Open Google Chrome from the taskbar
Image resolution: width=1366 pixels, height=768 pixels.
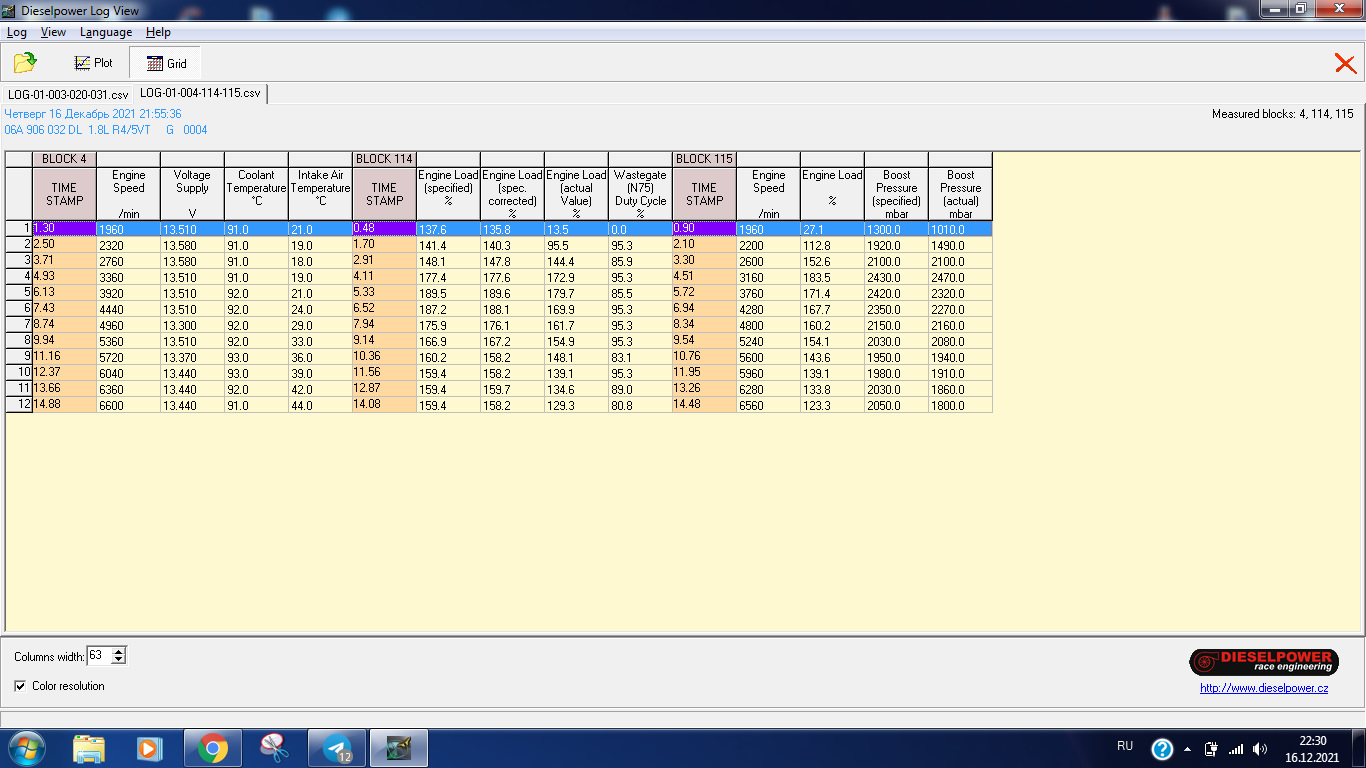click(212, 748)
